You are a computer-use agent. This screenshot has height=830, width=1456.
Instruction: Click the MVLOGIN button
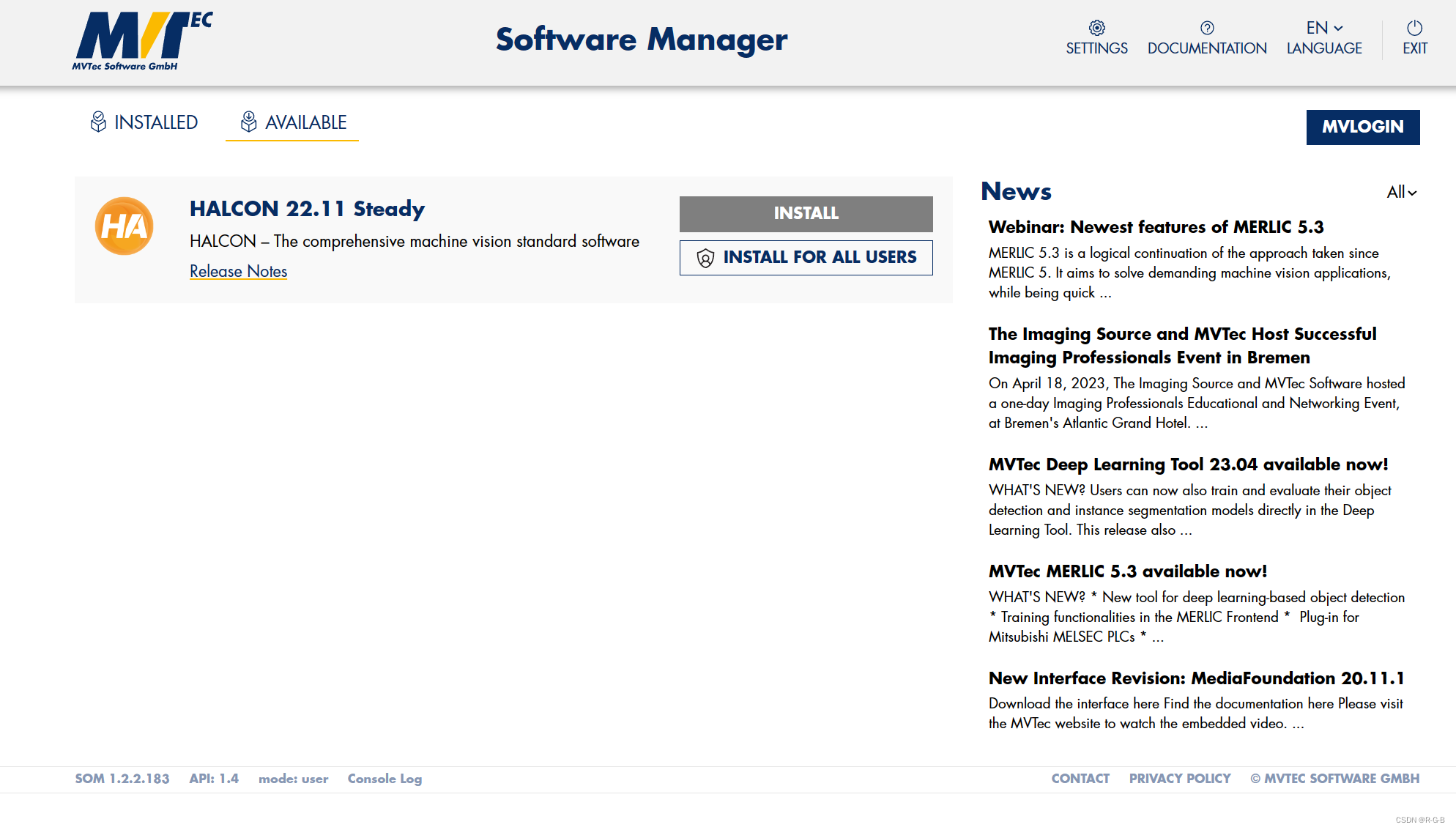(1363, 127)
